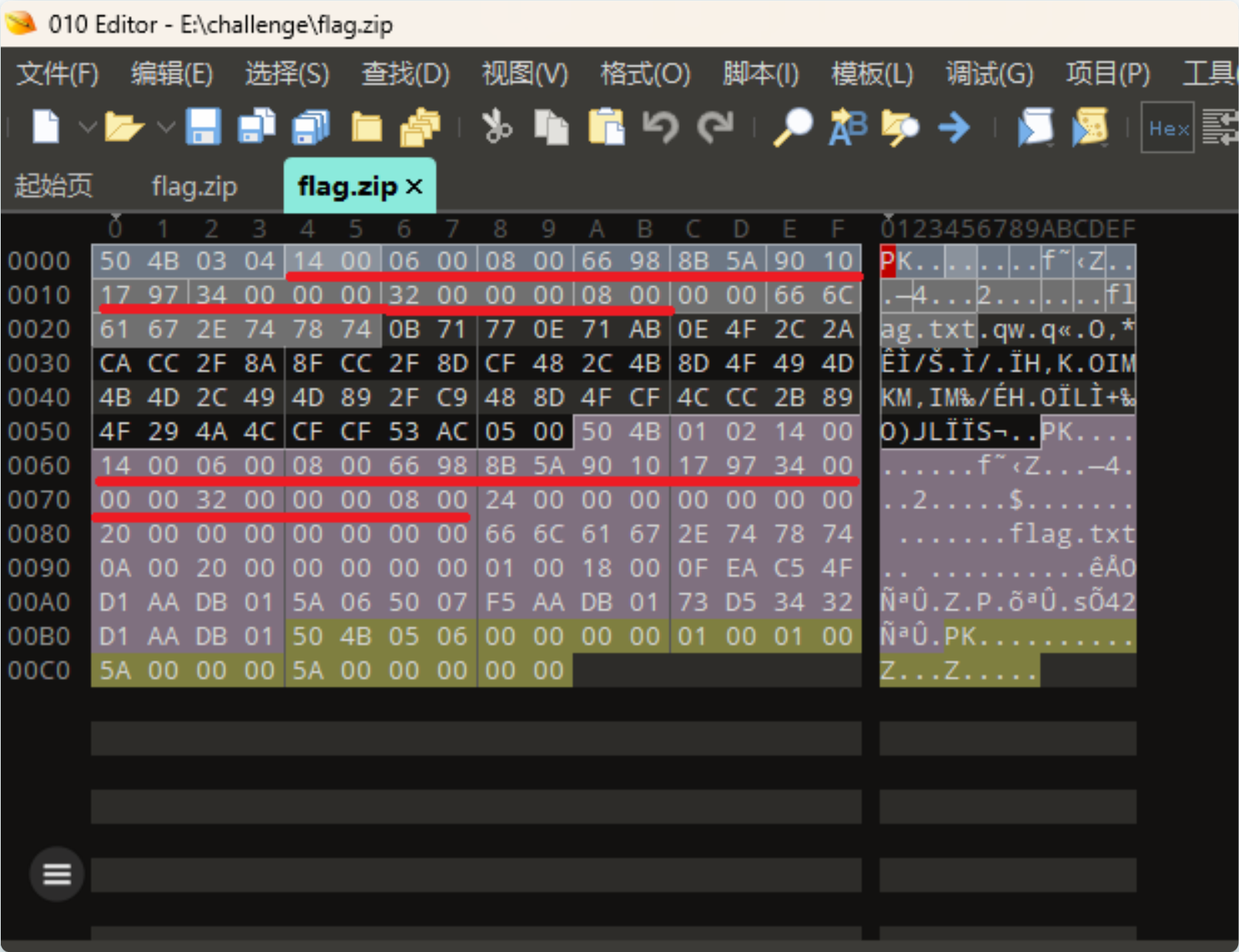Image resolution: width=1239 pixels, height=952 pixels.
Task: Click row address 00C0
Action: [x=39, y=670]
